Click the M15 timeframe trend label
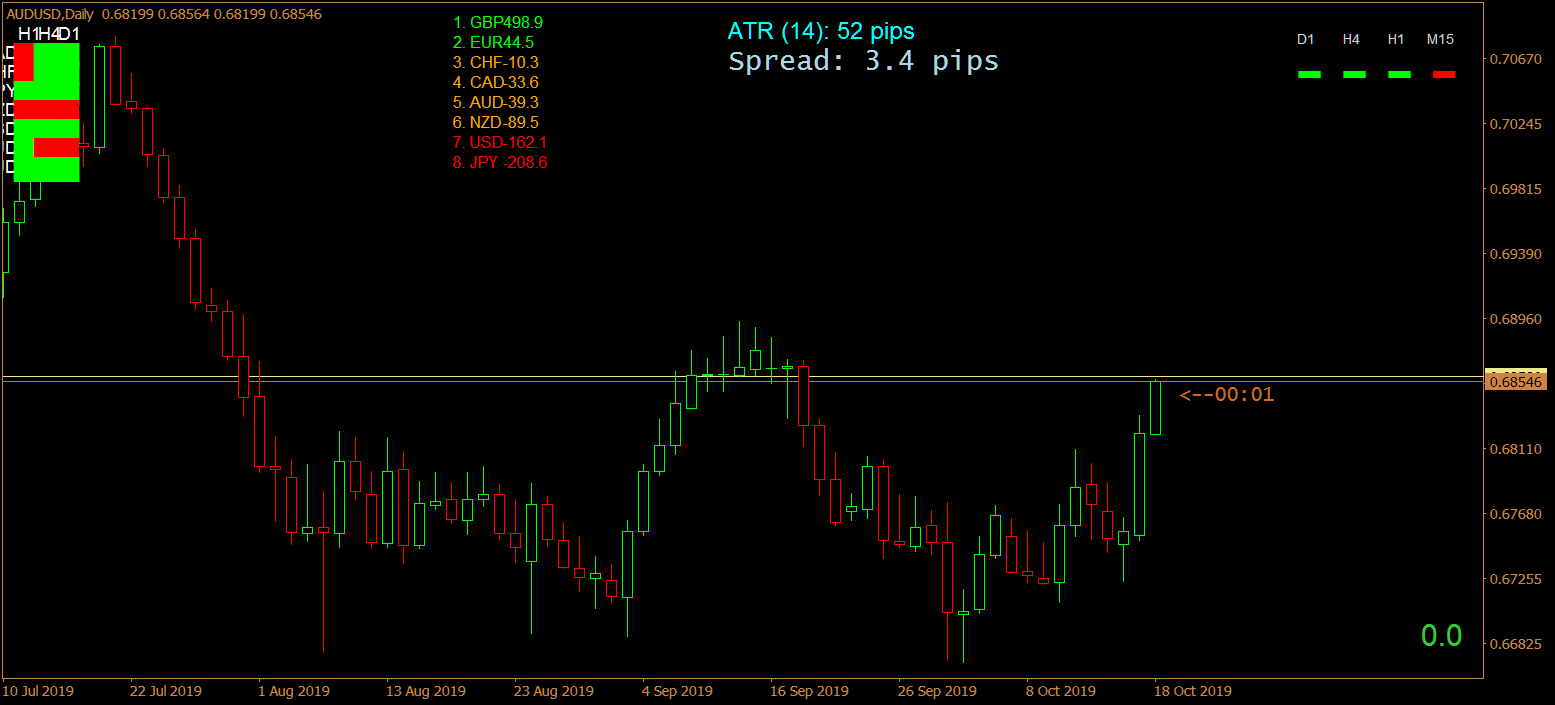This screenshot has height=705, width=1555. click(1440, 39)
